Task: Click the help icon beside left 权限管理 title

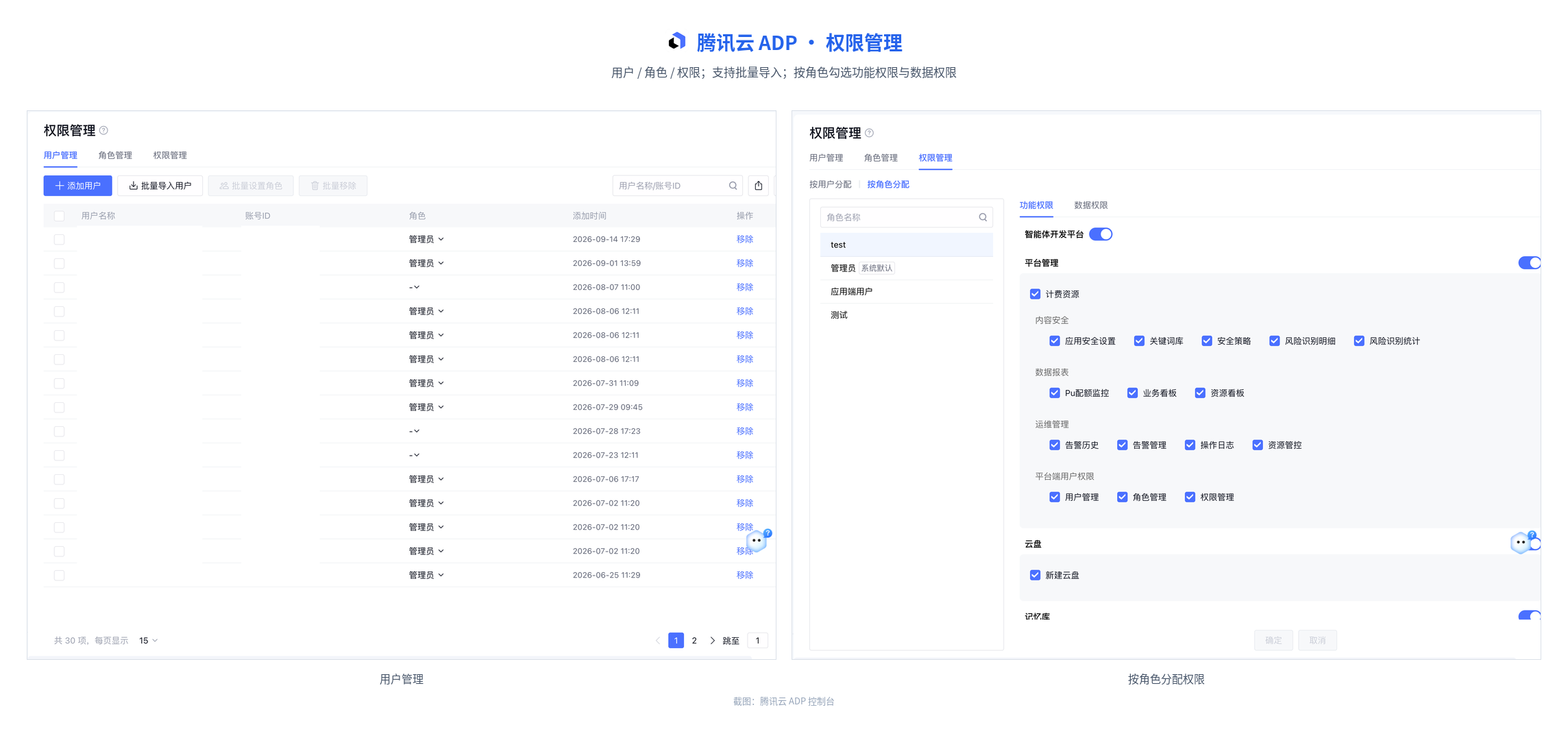Action: click(x=103, y=130)
